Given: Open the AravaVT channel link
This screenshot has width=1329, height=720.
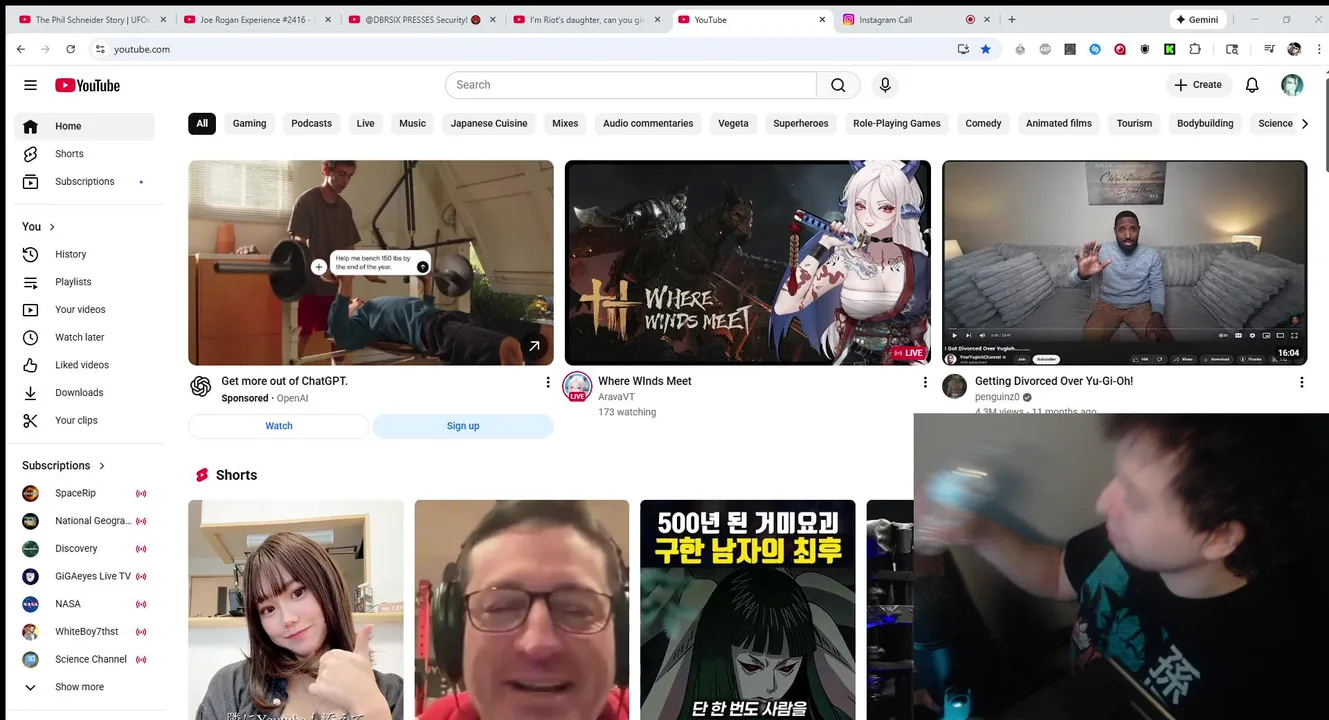Looking at the screenshot, I should point(616,397).
